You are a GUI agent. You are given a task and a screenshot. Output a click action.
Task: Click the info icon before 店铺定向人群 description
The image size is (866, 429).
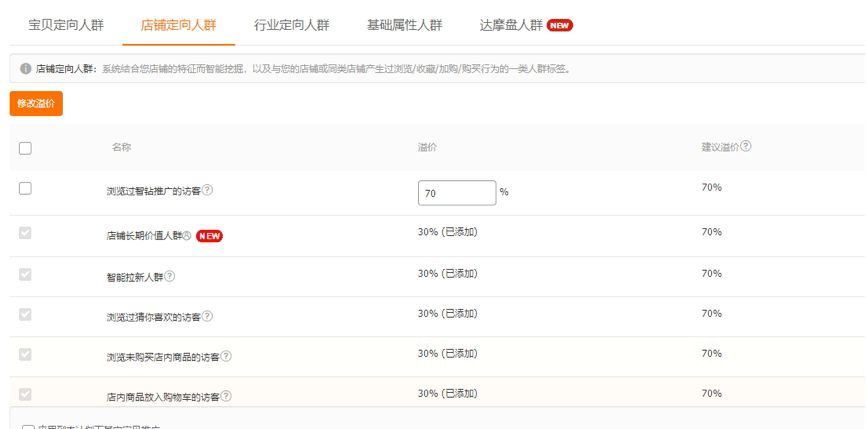(x=25, y=69)
